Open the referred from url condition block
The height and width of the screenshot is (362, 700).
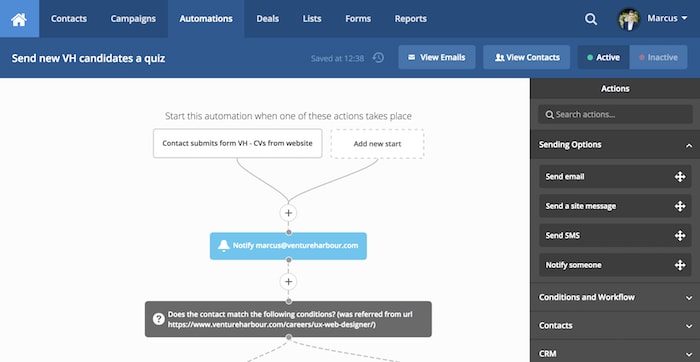288,319
